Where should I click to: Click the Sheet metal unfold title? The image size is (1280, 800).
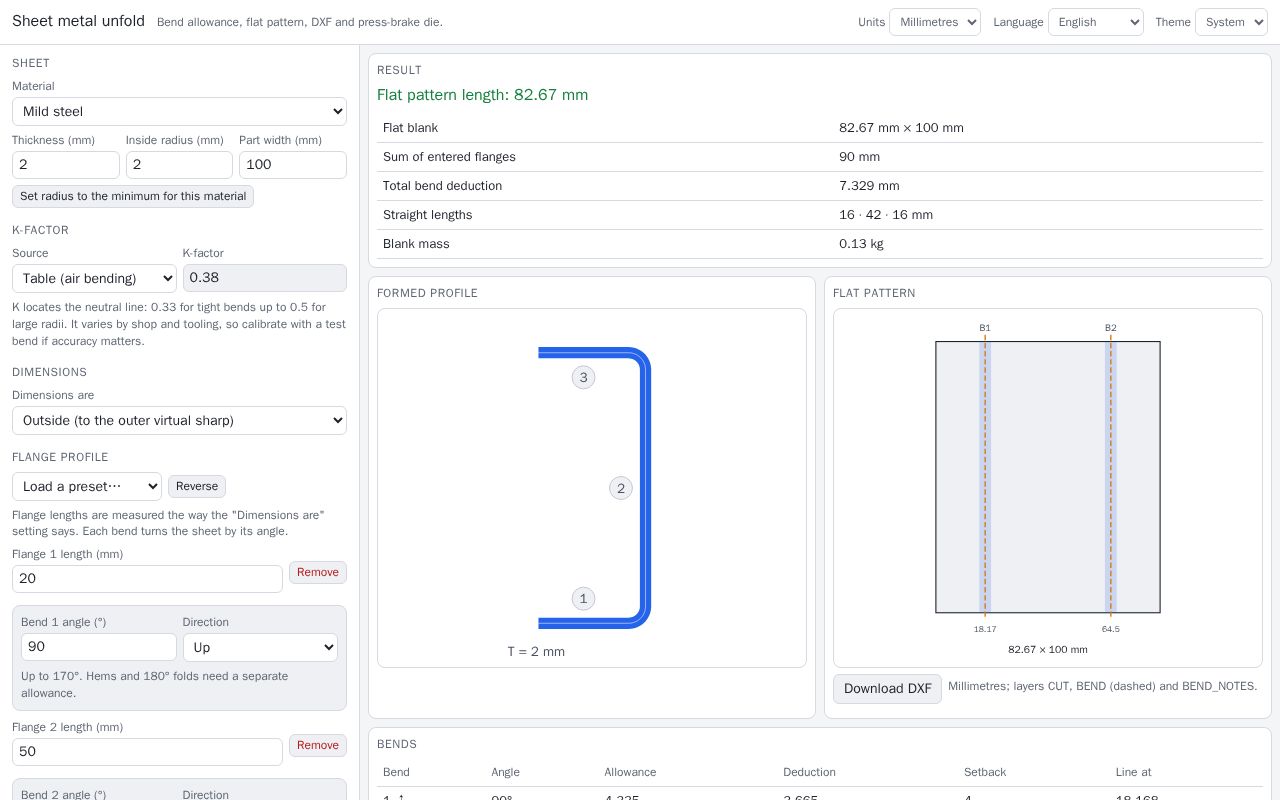(x=78, y=21)
